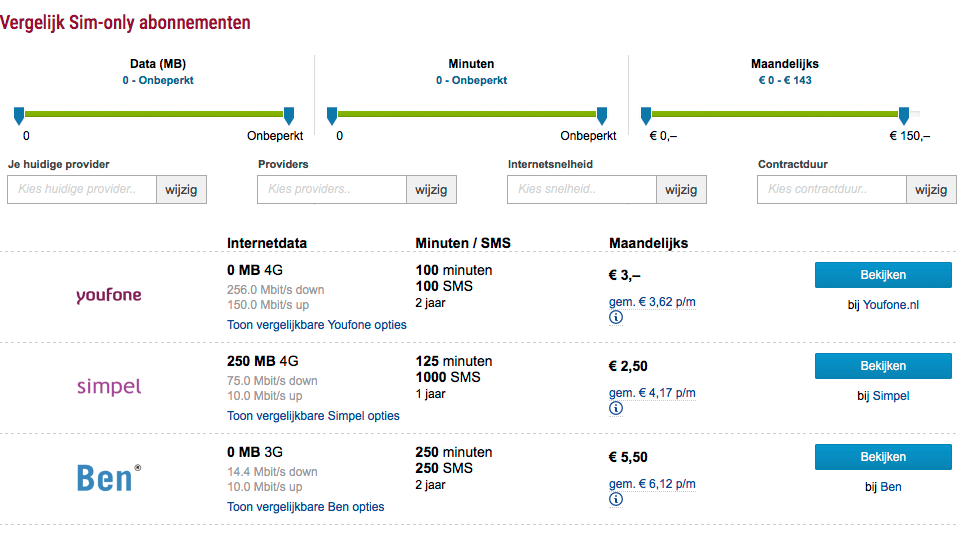The width and height of the screenshot is (958, 540).
Task: Click the right Maandelijks price slider handle
Action: (x=904, y=116)
